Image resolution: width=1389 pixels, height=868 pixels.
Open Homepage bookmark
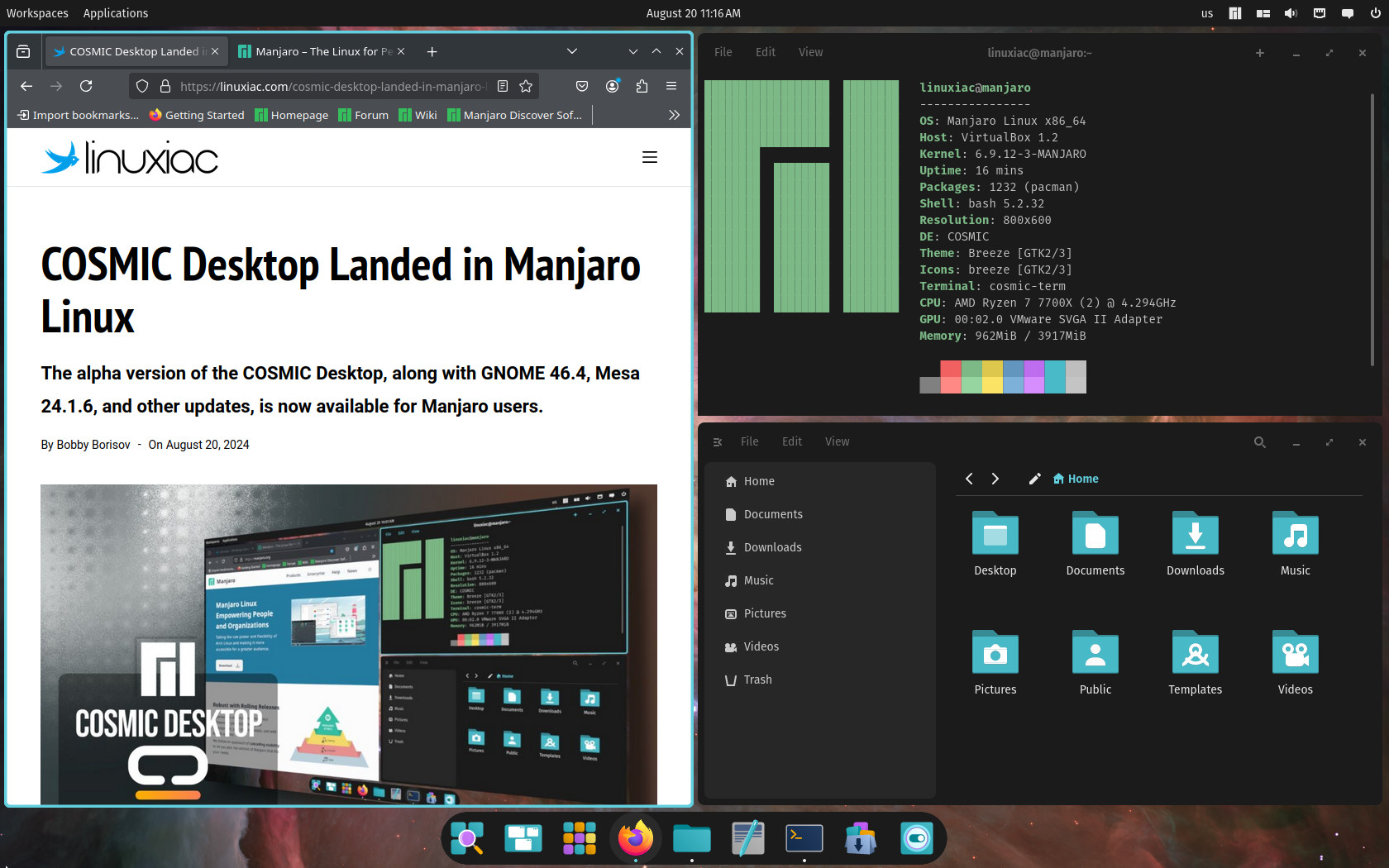[292, 115]
